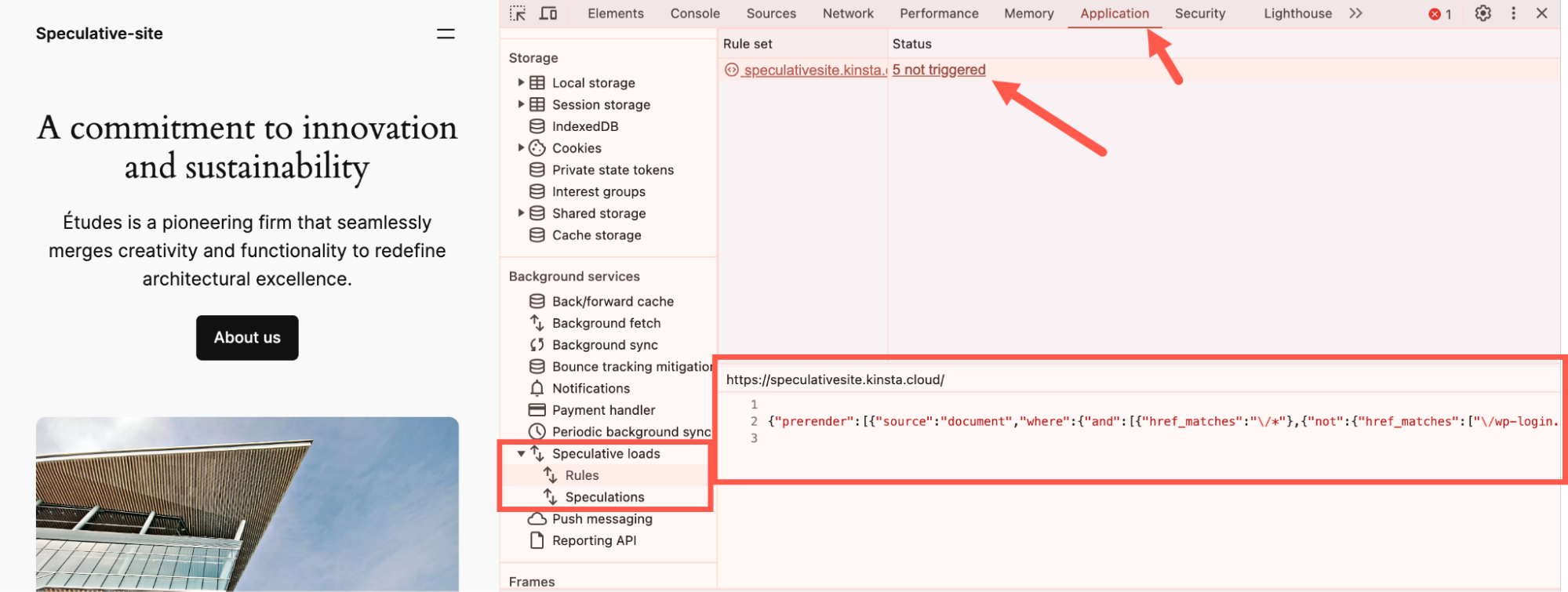
Task: Collapse the Speculative loads tree node
Action: [x=521, y=454]
